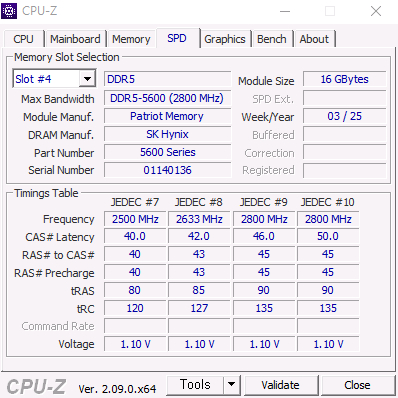The image size is (398, 398).
Task: Click the empty Correction field
Action: click(x=345, y=153)
